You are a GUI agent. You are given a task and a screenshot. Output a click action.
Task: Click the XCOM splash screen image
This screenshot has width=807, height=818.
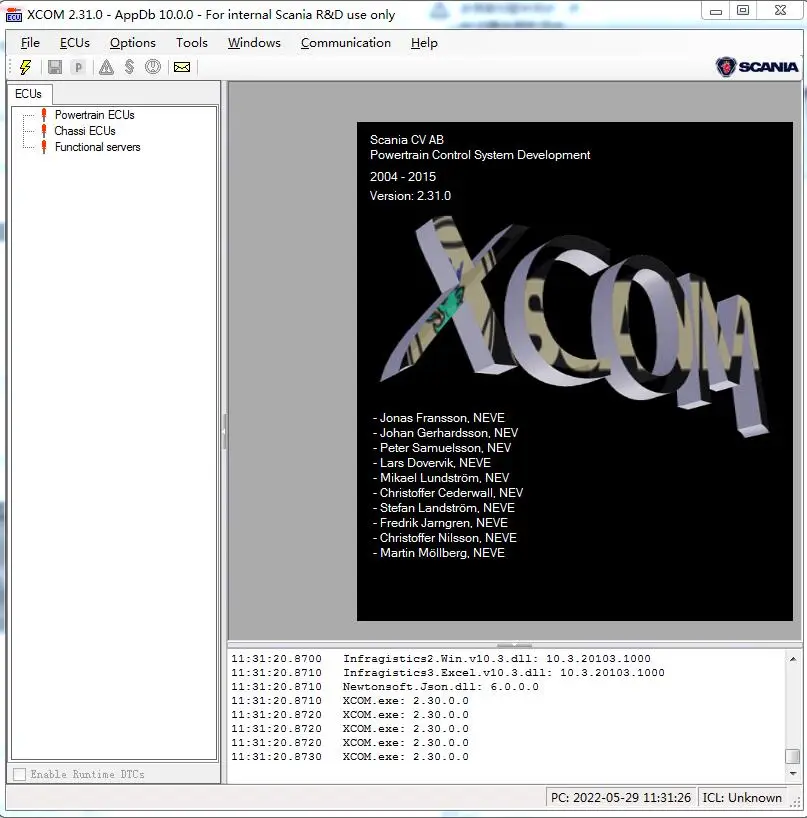point(574,371)
